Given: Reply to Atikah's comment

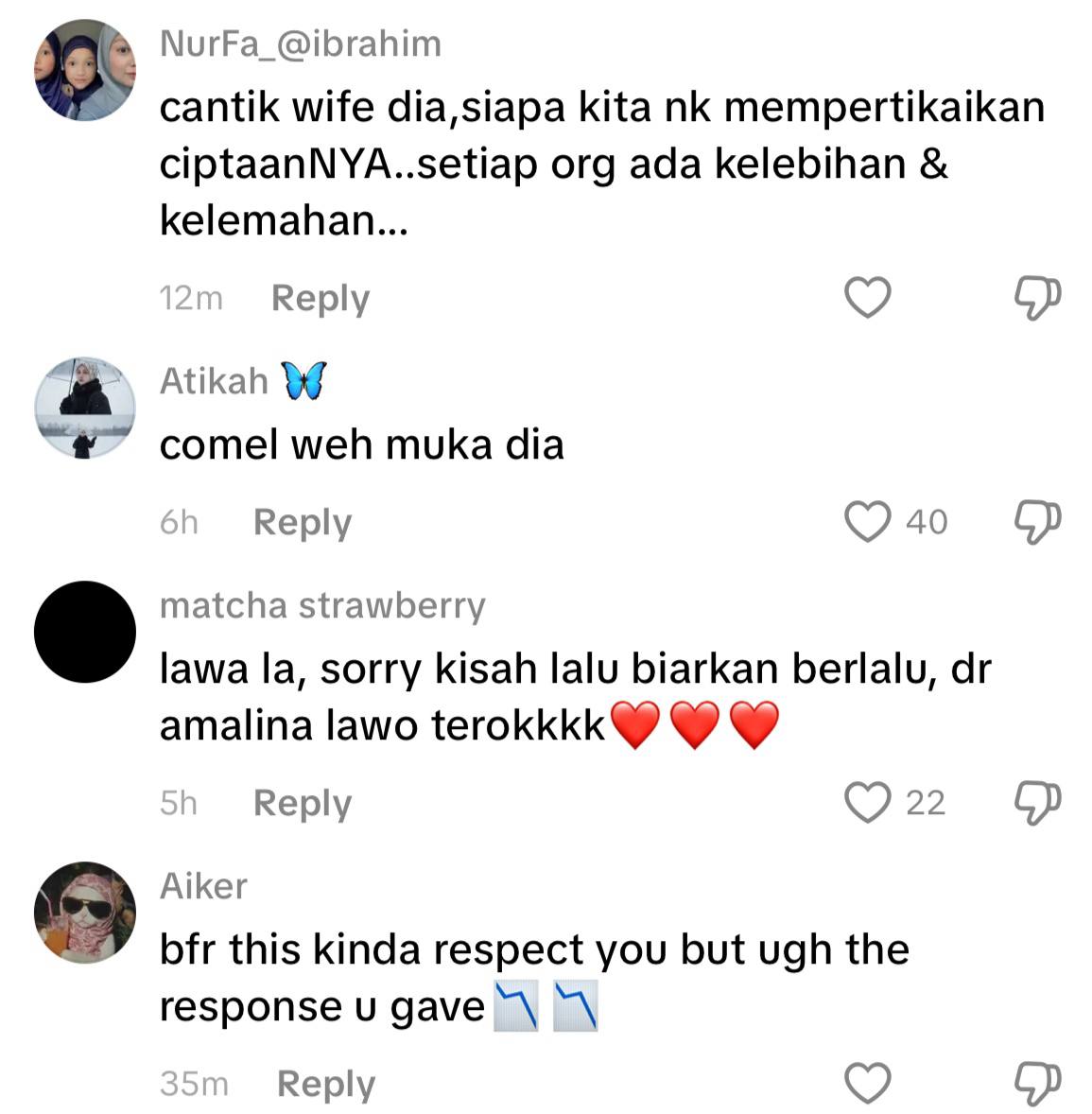Looking at the screenshot, I should point(303,523).
